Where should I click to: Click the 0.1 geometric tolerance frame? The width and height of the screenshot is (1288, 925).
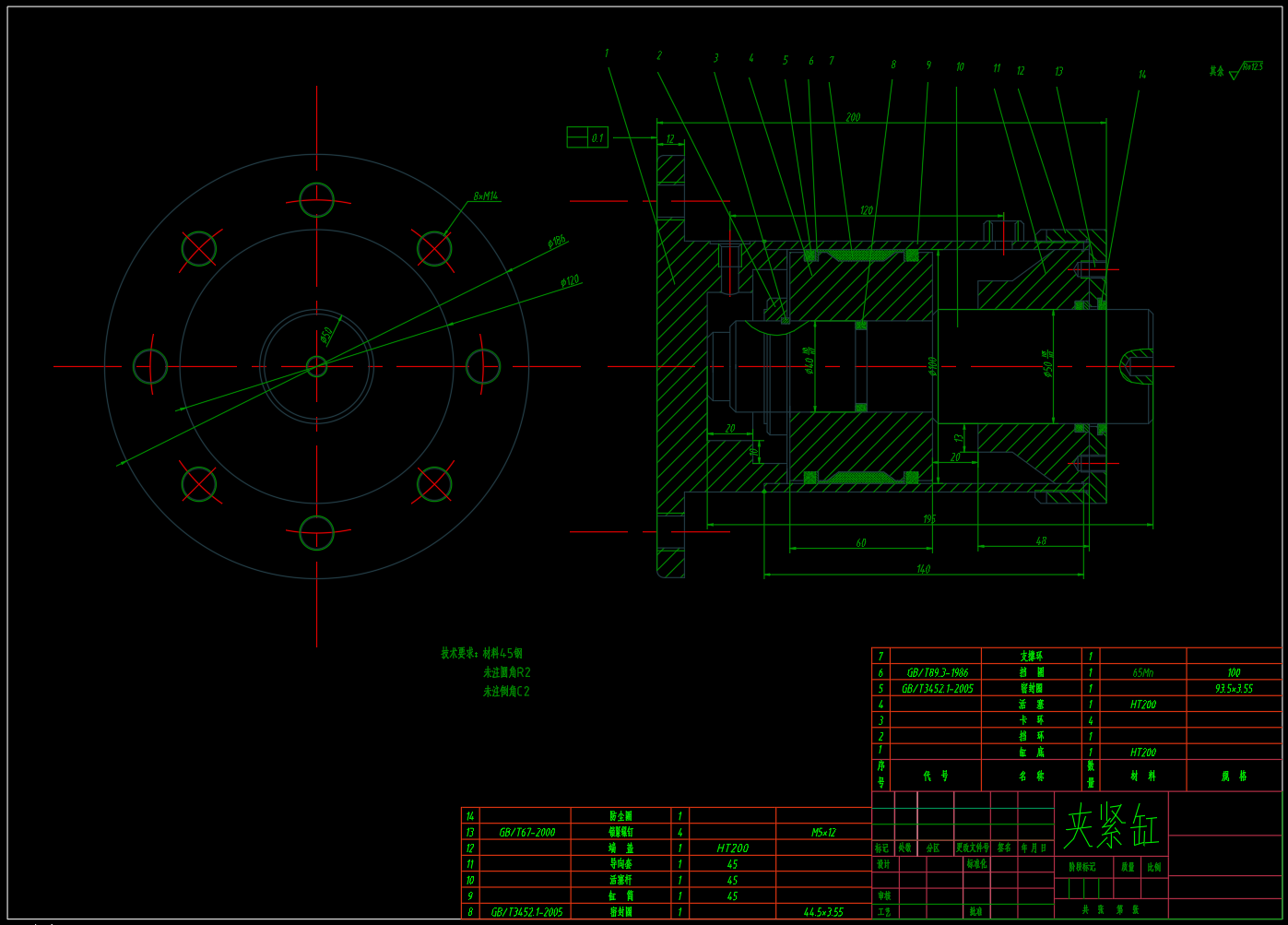(x=587, y=138)
